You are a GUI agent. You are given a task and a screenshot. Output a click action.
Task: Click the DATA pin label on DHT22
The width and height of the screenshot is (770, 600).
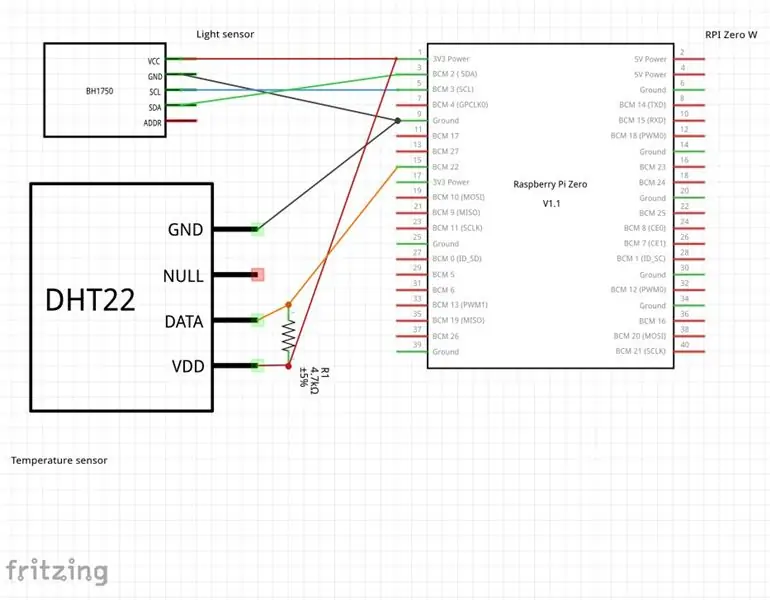click(x=184, y=321)
